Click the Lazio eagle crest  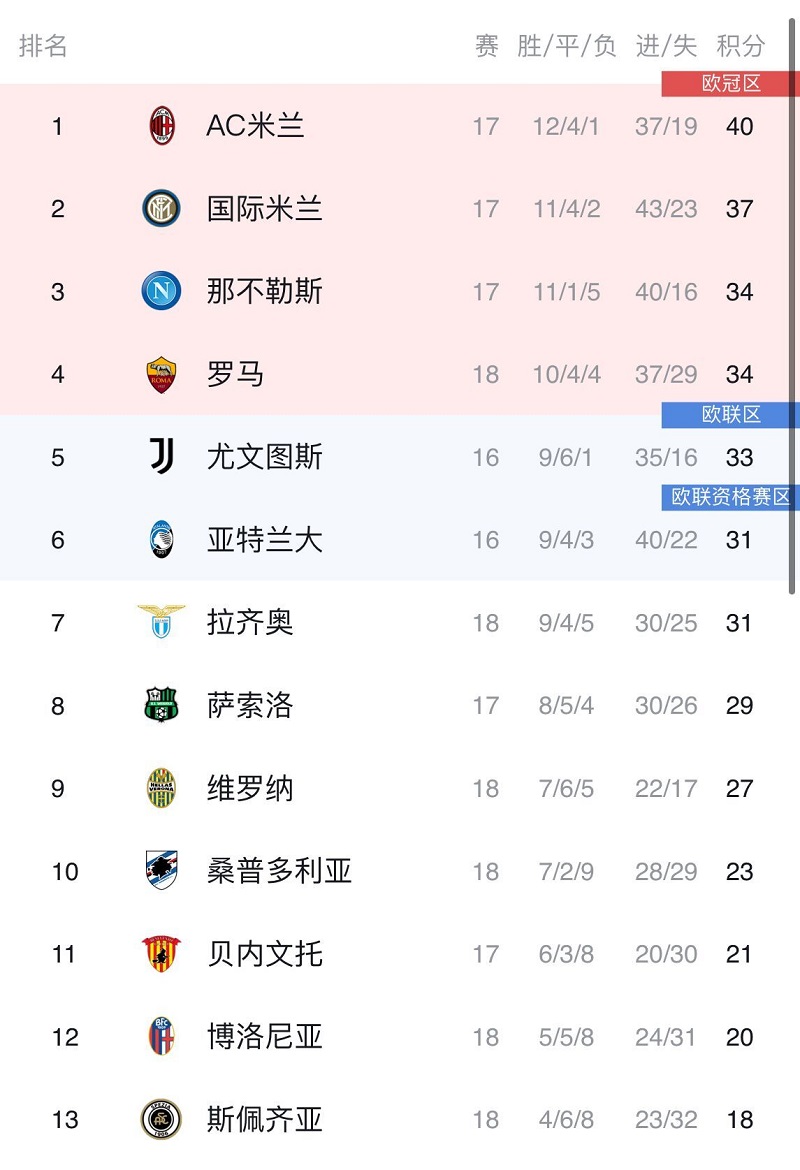point(161,621)
